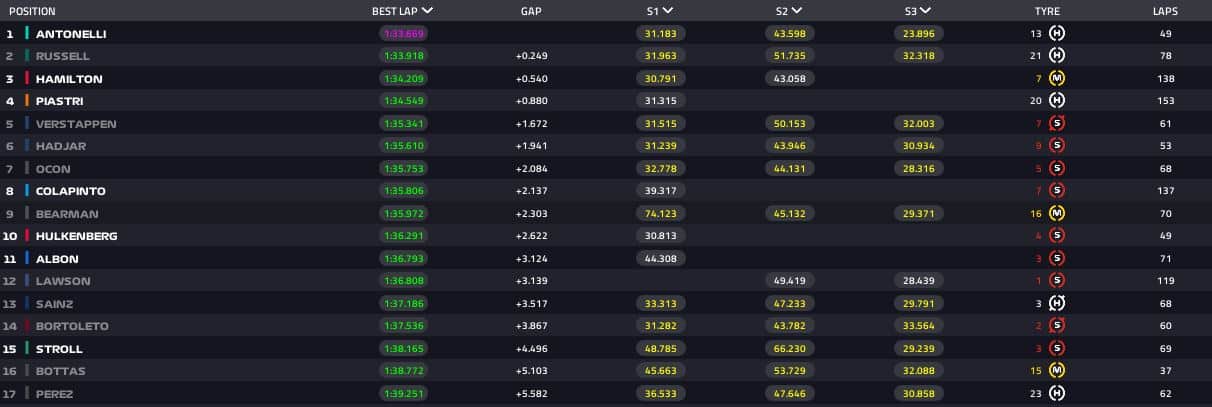This screenshot has height=407, width=1212.
Task: Click Hamilton's medium tyre icon
Action: click(x=1058, y=78)
